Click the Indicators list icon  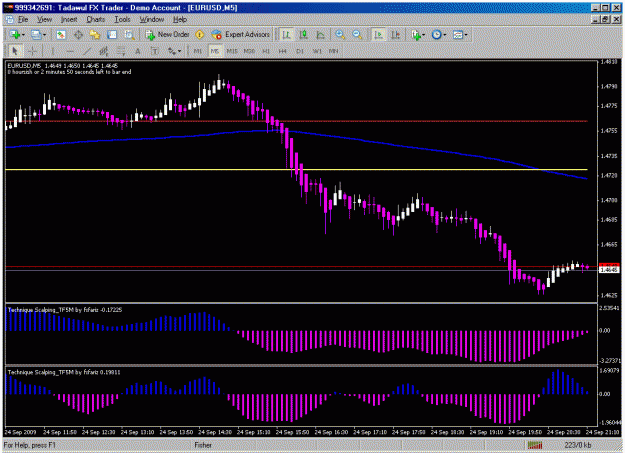pos(416,35)
